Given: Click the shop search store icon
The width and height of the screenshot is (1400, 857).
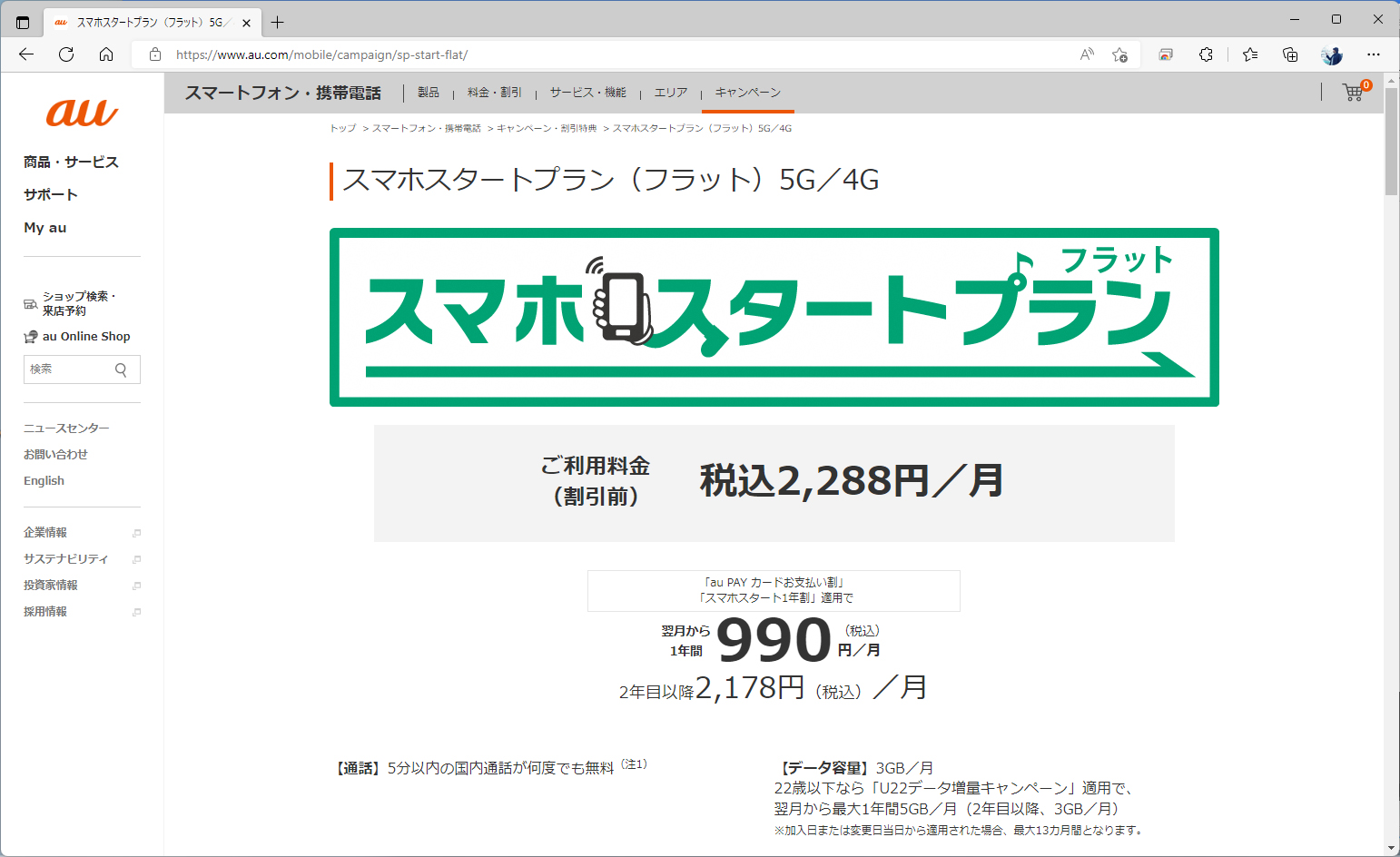Looking at the screenshot, I should pyautogui.click(x=31, y=303).
